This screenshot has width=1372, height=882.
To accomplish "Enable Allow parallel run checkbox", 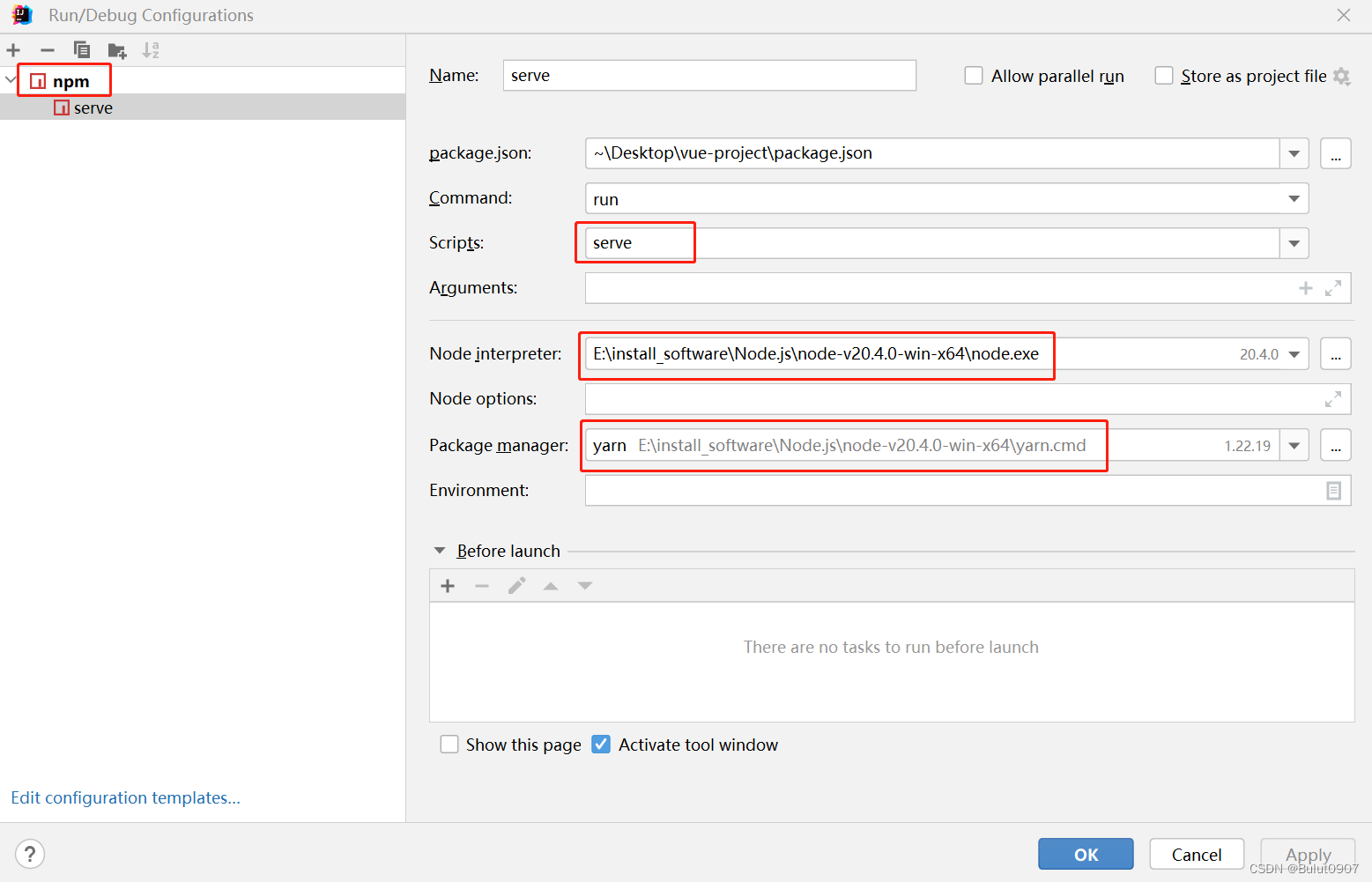I will (x=974, y=76).
